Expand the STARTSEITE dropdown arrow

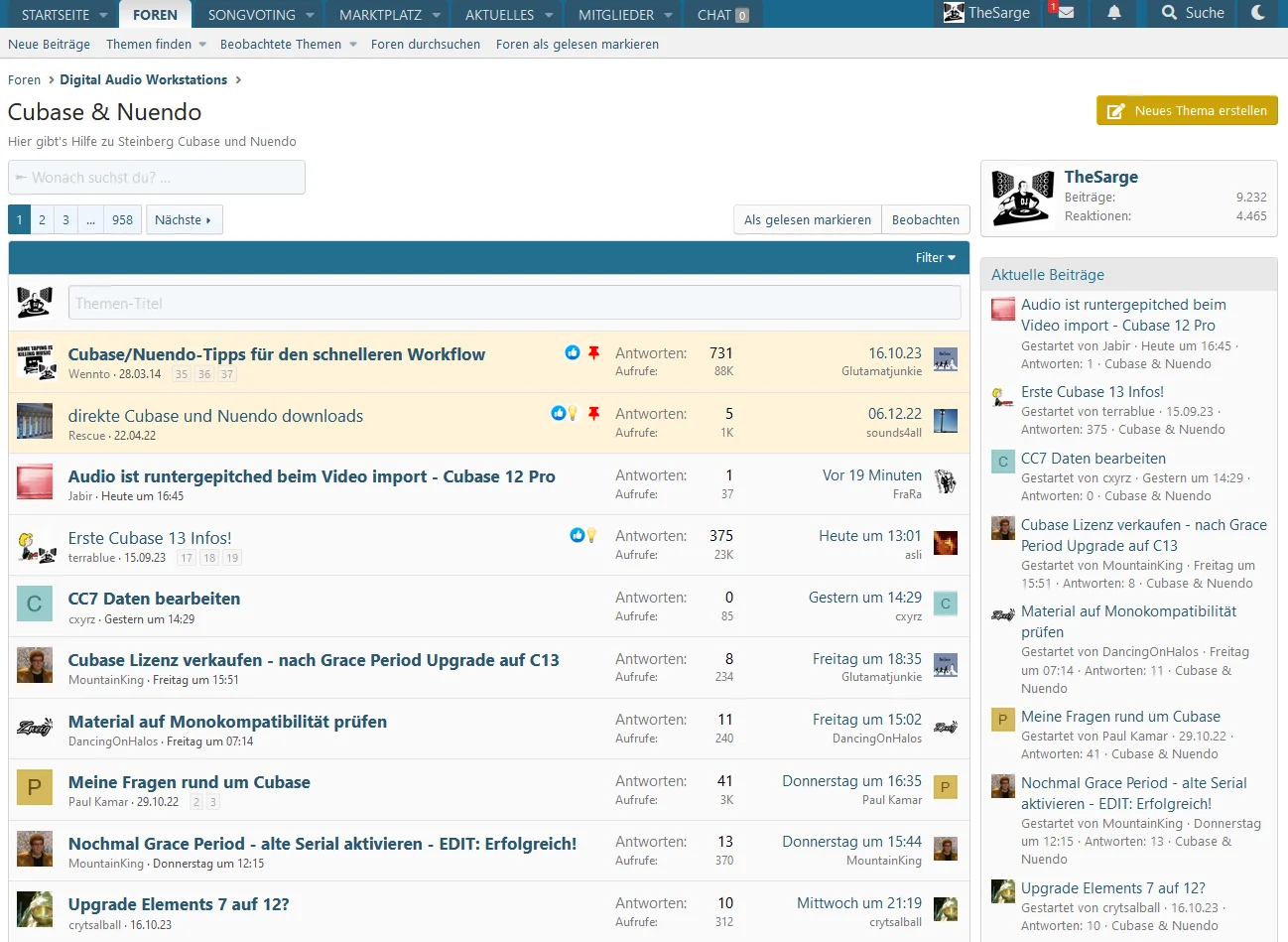[x=104, y=15]
